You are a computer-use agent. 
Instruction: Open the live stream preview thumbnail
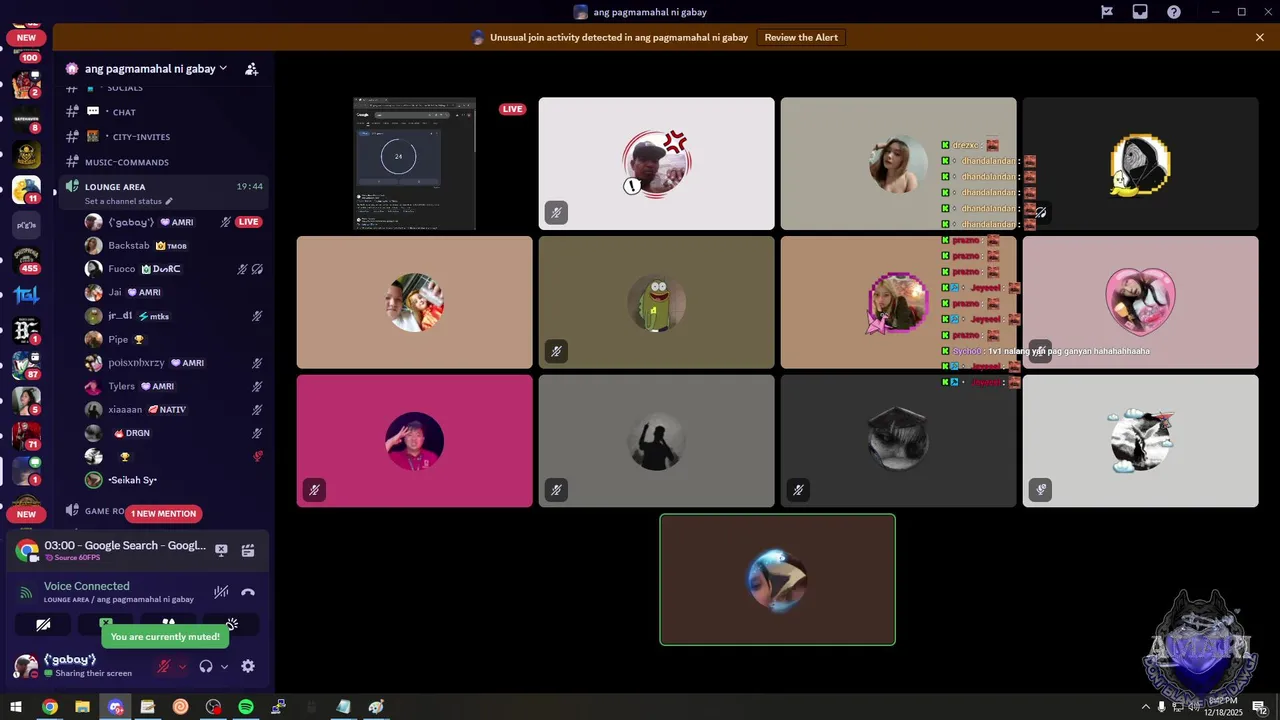pos(414,164)
